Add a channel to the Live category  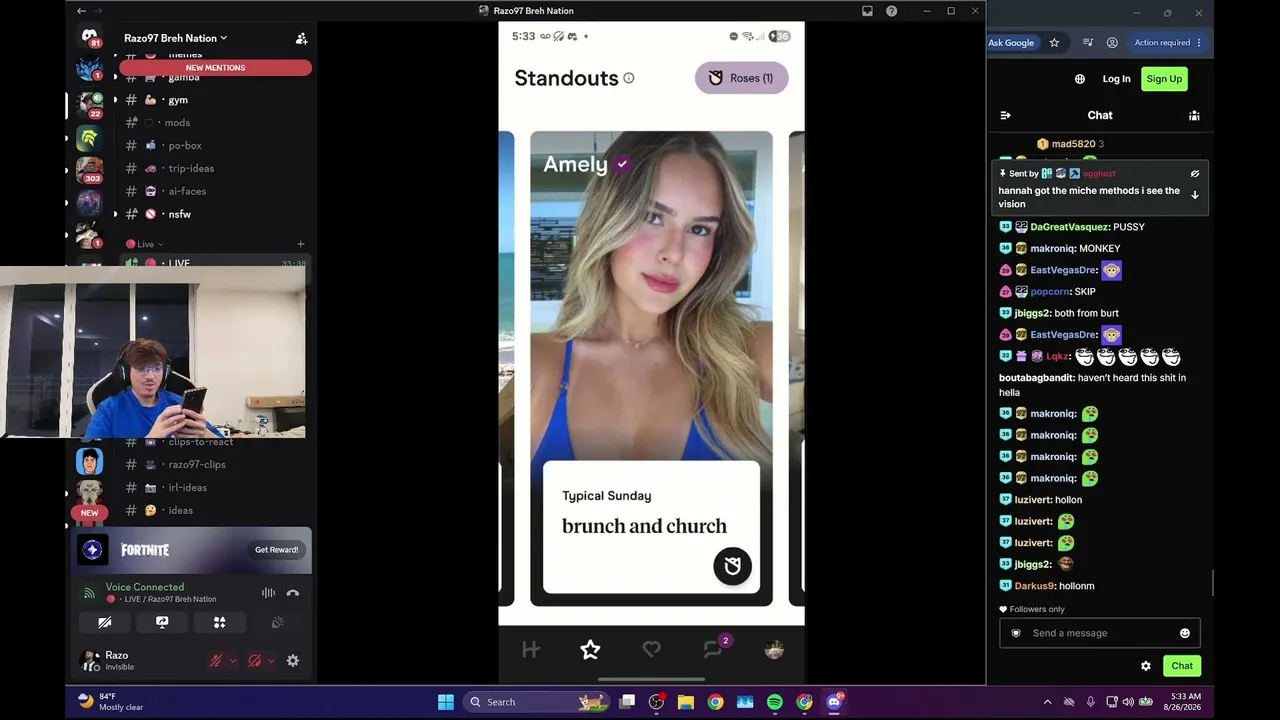pyautogui.click(x=301, y=244)
